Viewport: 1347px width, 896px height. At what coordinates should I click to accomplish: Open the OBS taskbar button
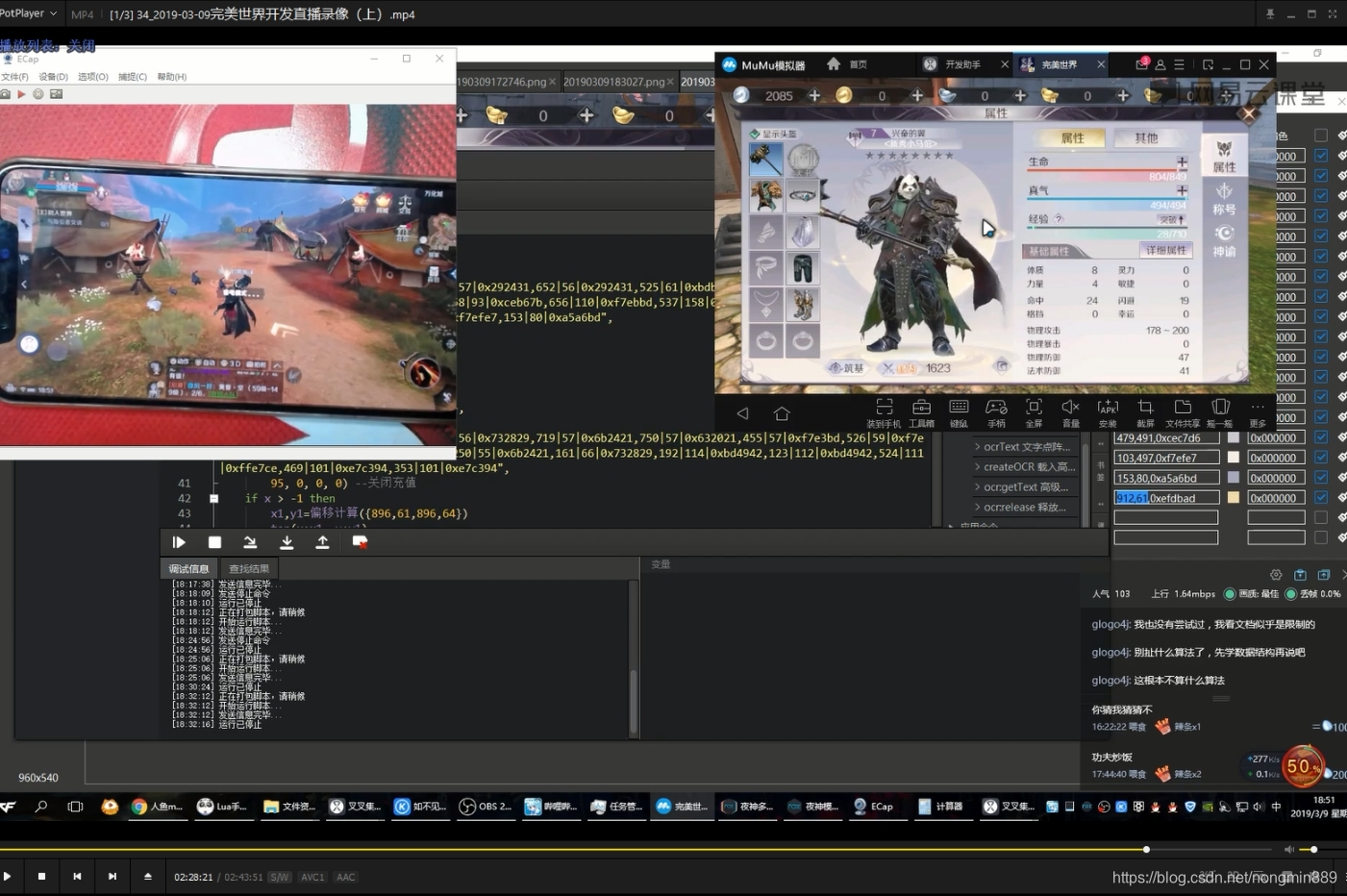pyautogui.click(x=486, y=807)
